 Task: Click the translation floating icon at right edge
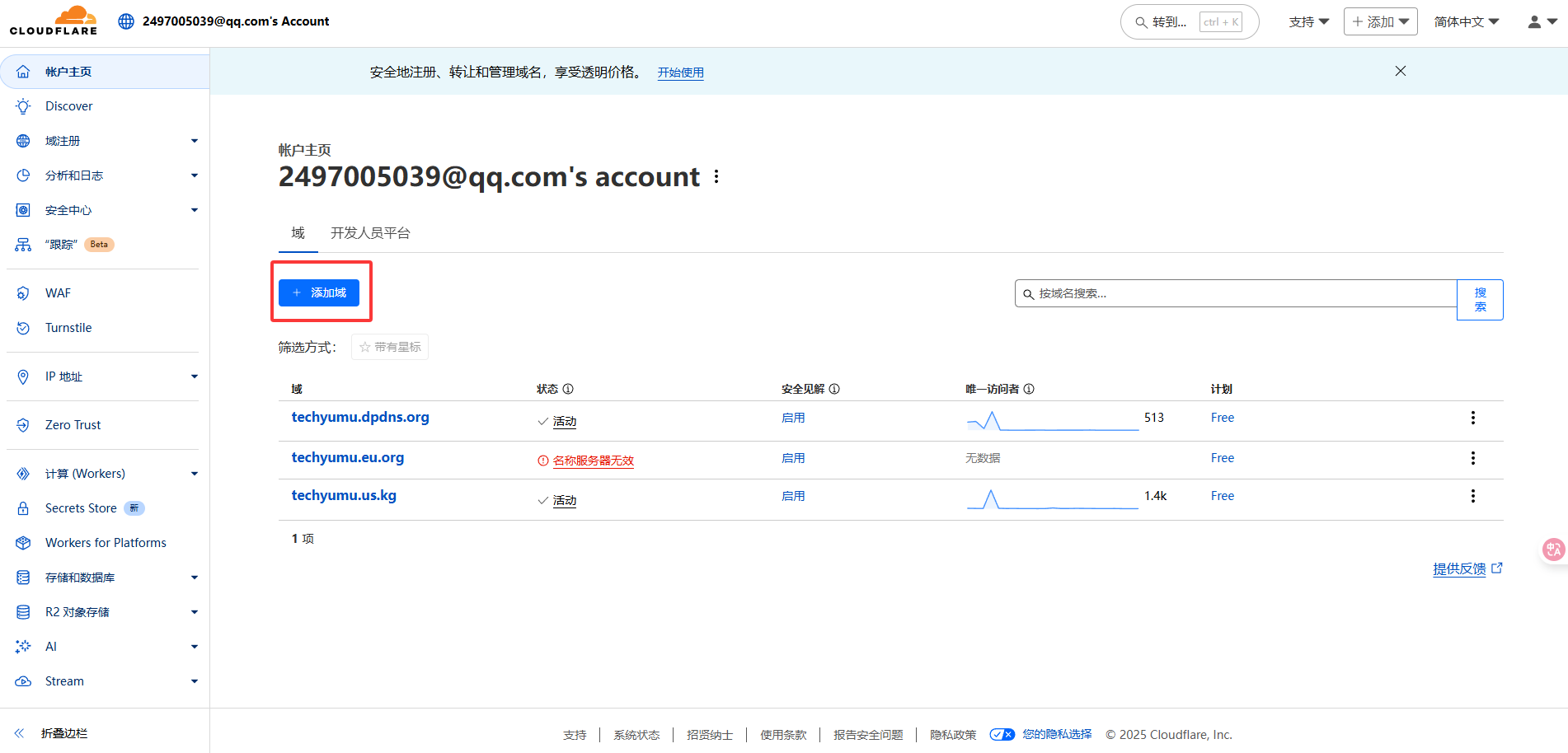[1553, 549]
